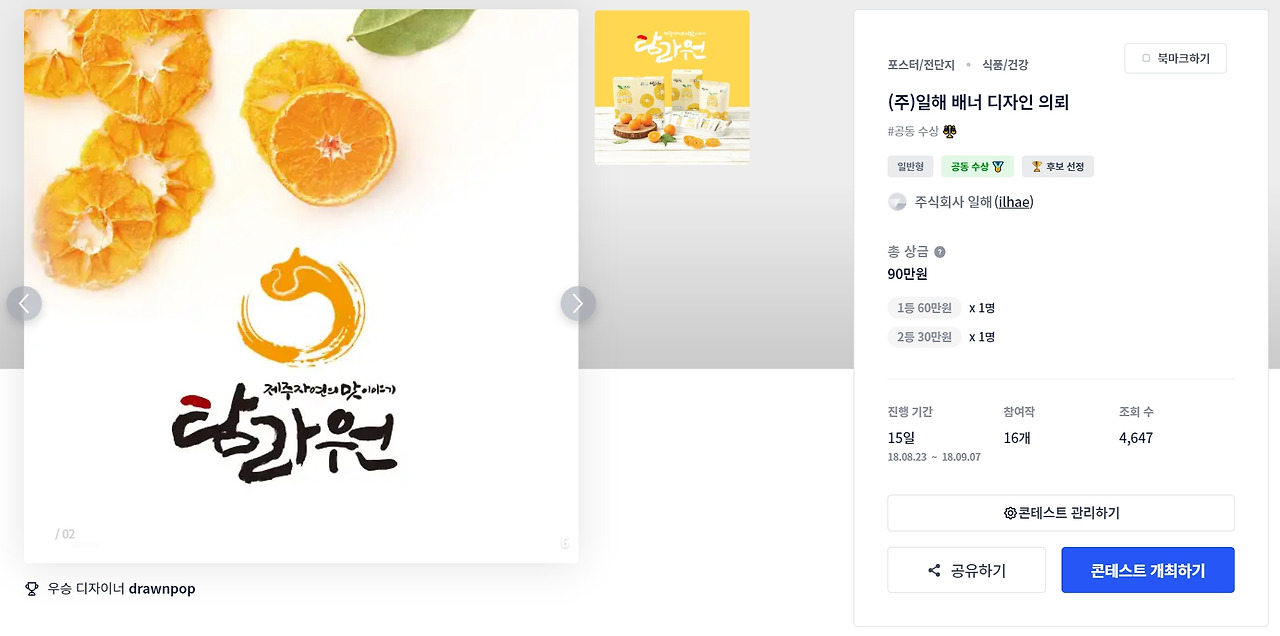Click the 2등 30만원 prize tag
Screen dimensions: 1280x636
924,337
